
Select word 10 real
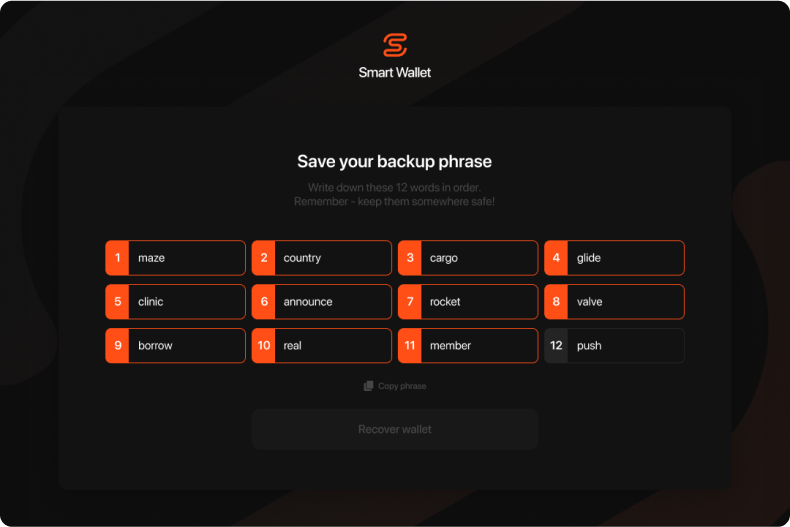(321, 346)
